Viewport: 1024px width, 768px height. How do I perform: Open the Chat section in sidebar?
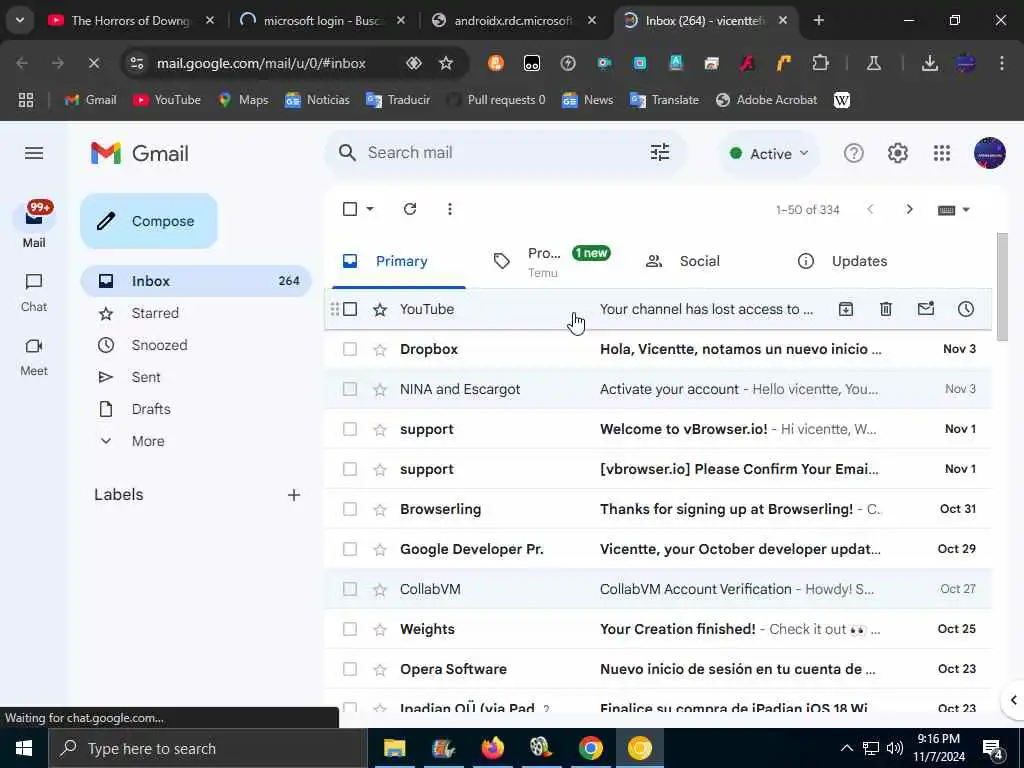click(x=34, y=293)
